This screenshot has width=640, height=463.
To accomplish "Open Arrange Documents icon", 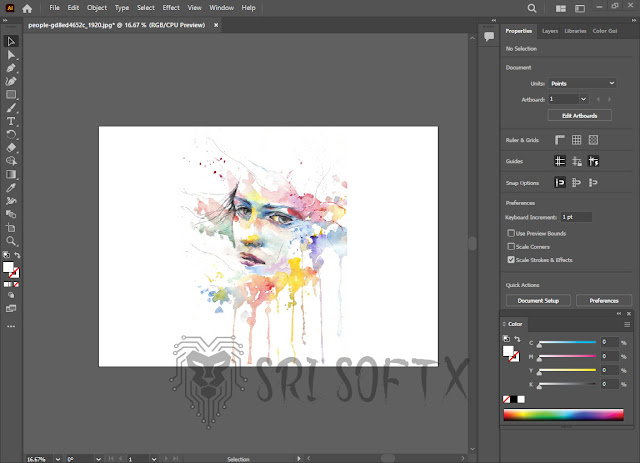I will pyautogui.click(x=561, y=9).
